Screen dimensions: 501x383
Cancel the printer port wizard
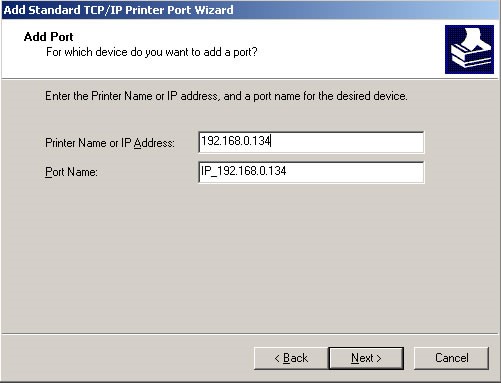click(451, 358)
